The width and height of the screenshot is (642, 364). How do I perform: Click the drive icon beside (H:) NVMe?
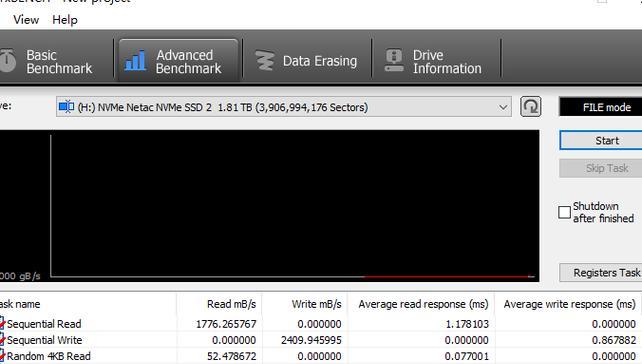66,107
